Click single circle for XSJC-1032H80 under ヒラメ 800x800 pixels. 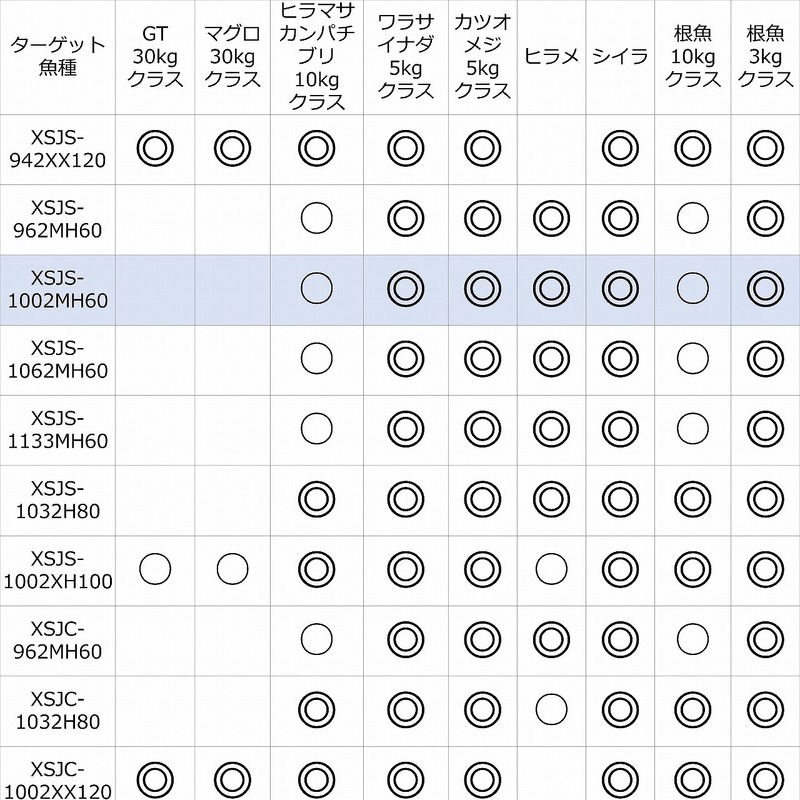coord(551,708)
